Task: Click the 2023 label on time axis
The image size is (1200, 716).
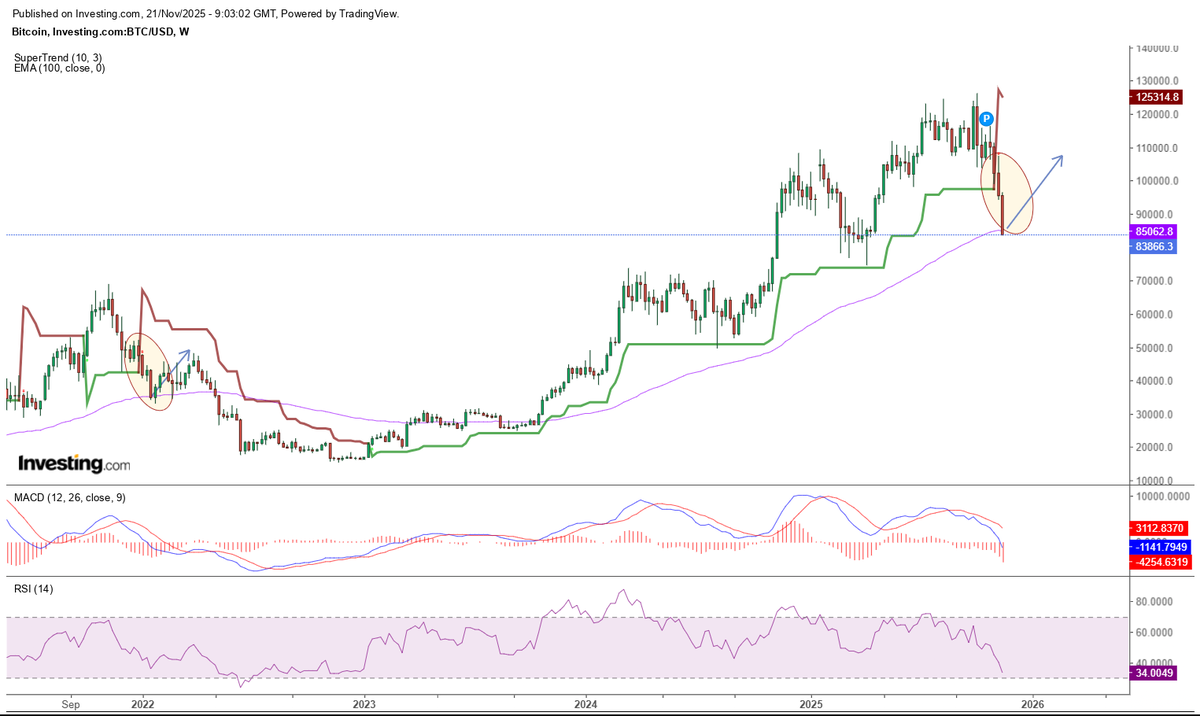Action: 364,704
